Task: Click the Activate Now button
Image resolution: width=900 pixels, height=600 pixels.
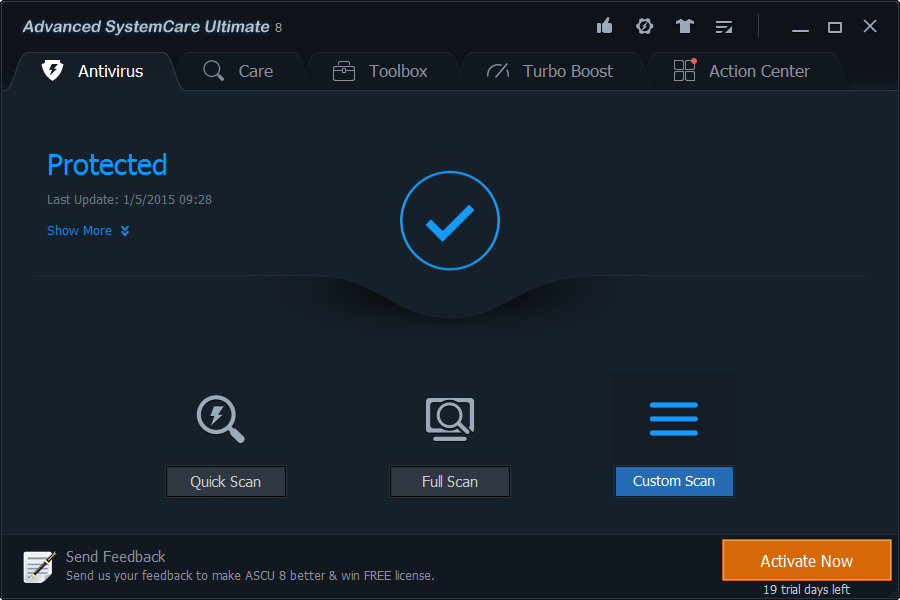Action: click(x=806, y=560)
